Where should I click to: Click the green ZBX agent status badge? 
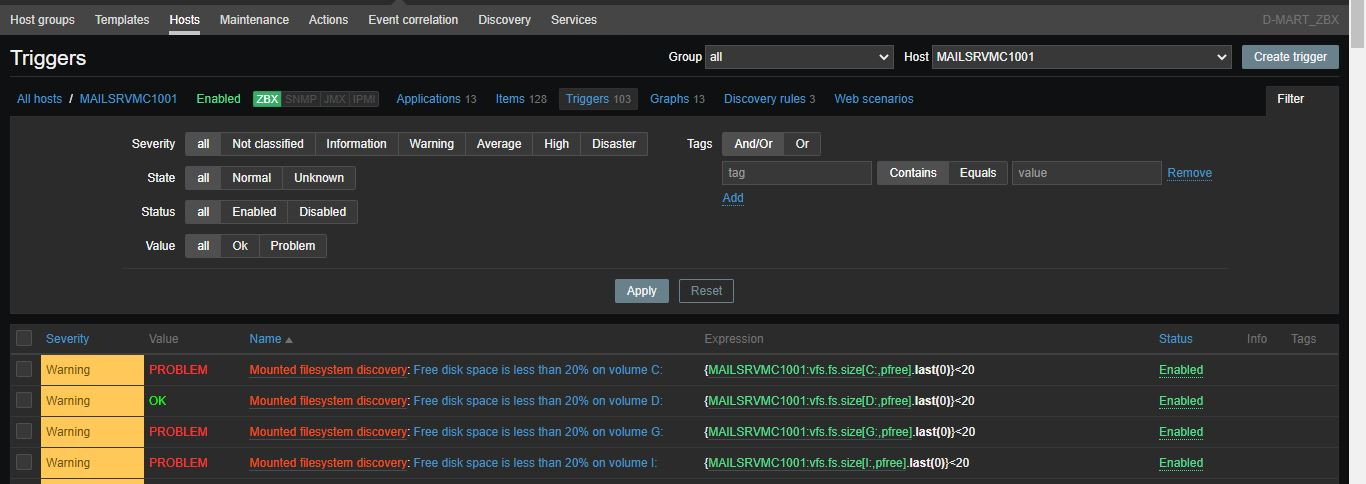pos(267,99)
